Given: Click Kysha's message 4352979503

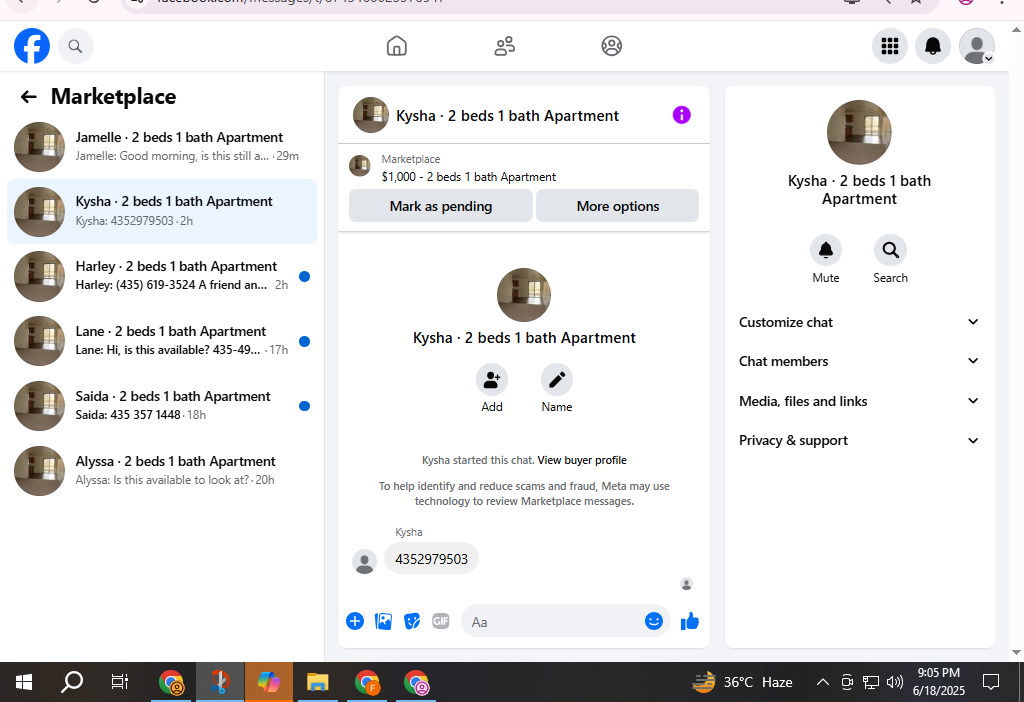Looking at the screenshot, I should [431, 559].
